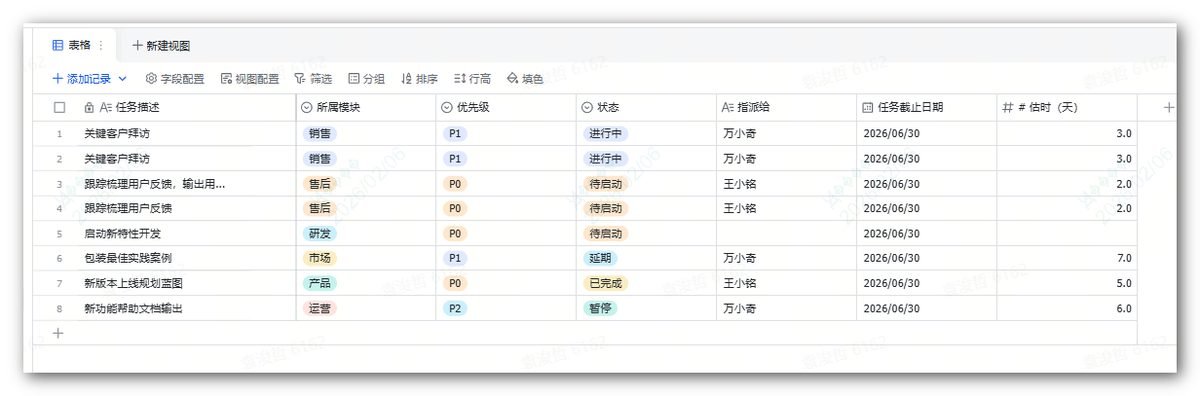Expand the 添加记录 dropdown arrow

tap(123, 78)
